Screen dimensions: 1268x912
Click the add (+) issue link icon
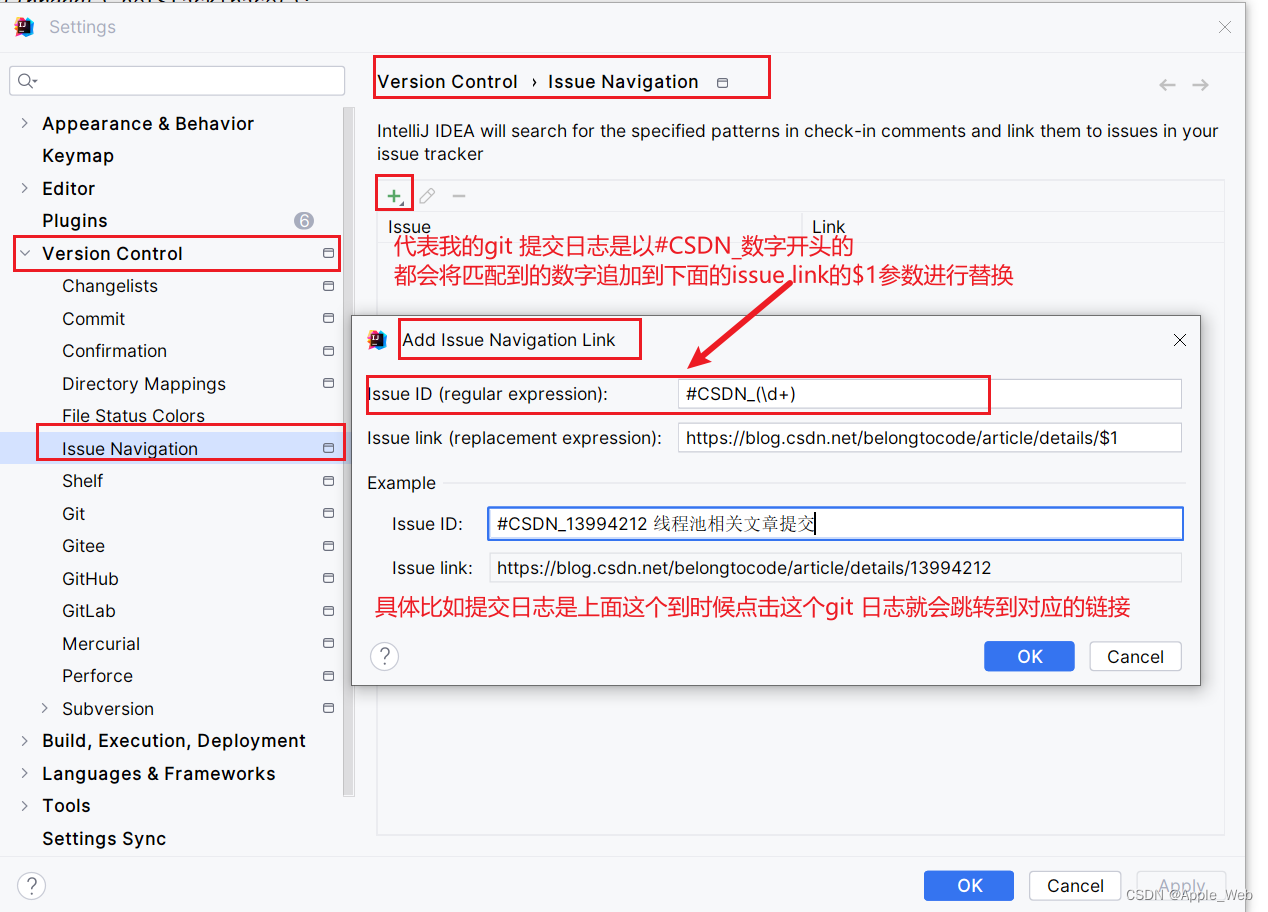tap(394, 196)
